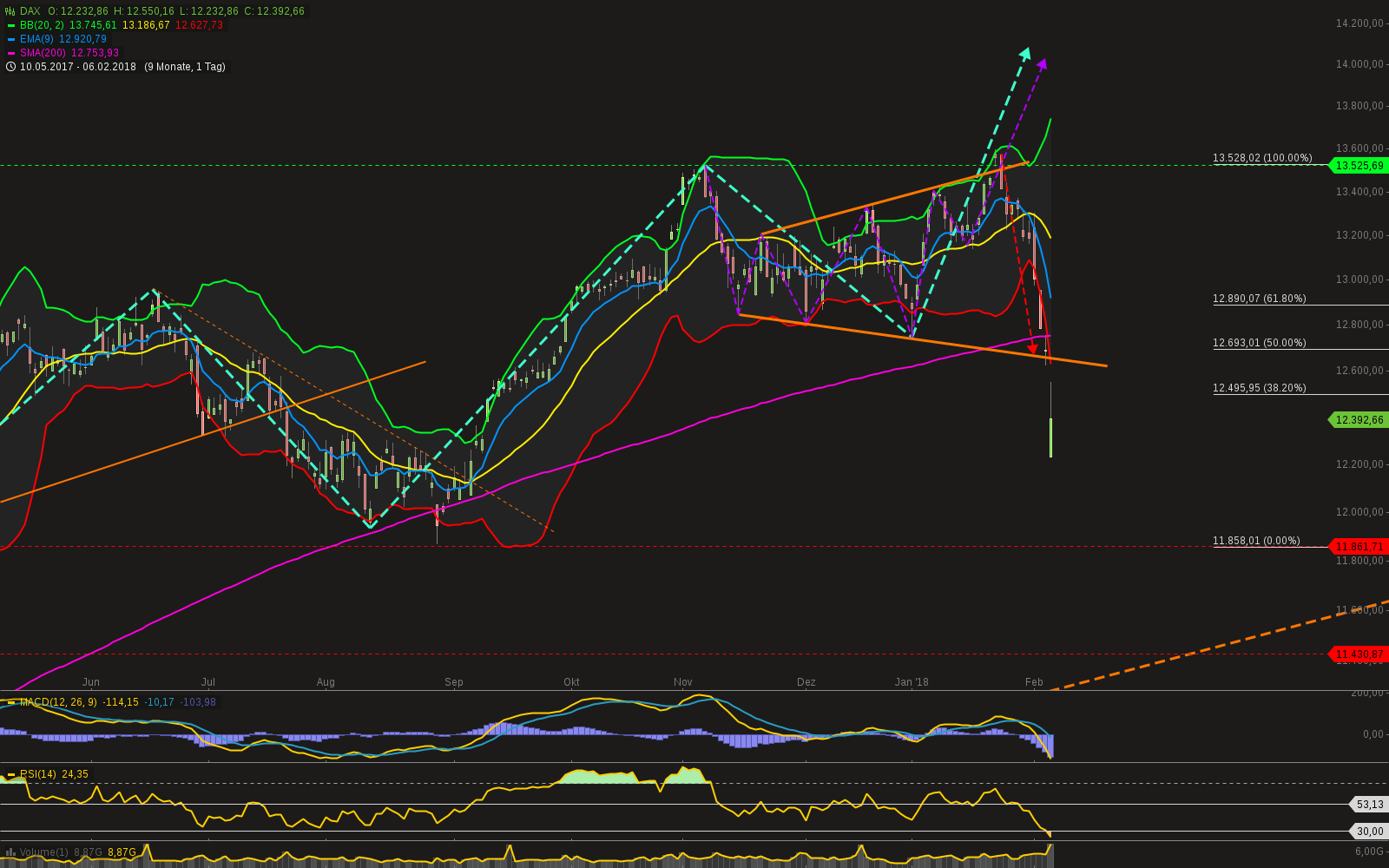The image size is (1389, 868).
Task: Click the 14.000,00 price axis label
Action: click(1360, 64)
